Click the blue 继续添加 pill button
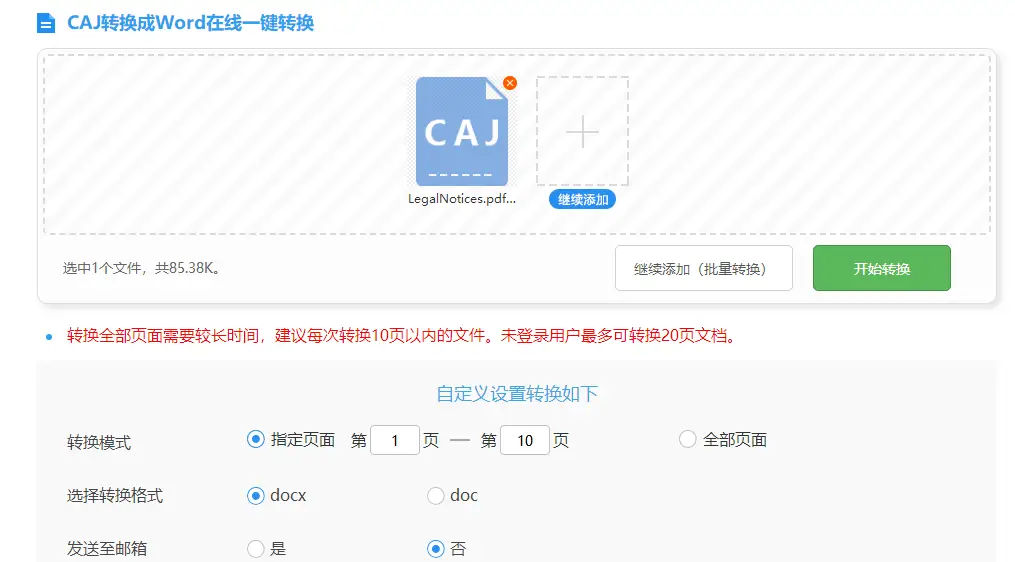 point(583,199)
